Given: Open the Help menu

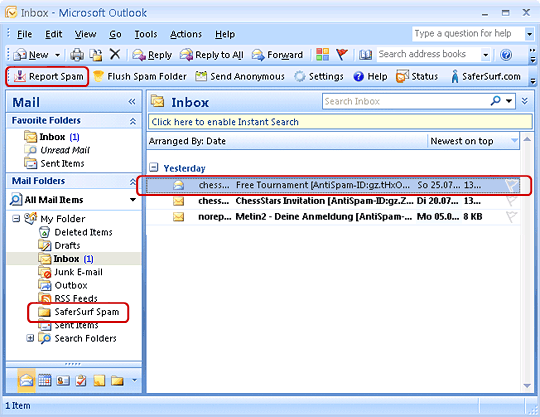Looking at the screenshot, I should [x=225, y=34].
